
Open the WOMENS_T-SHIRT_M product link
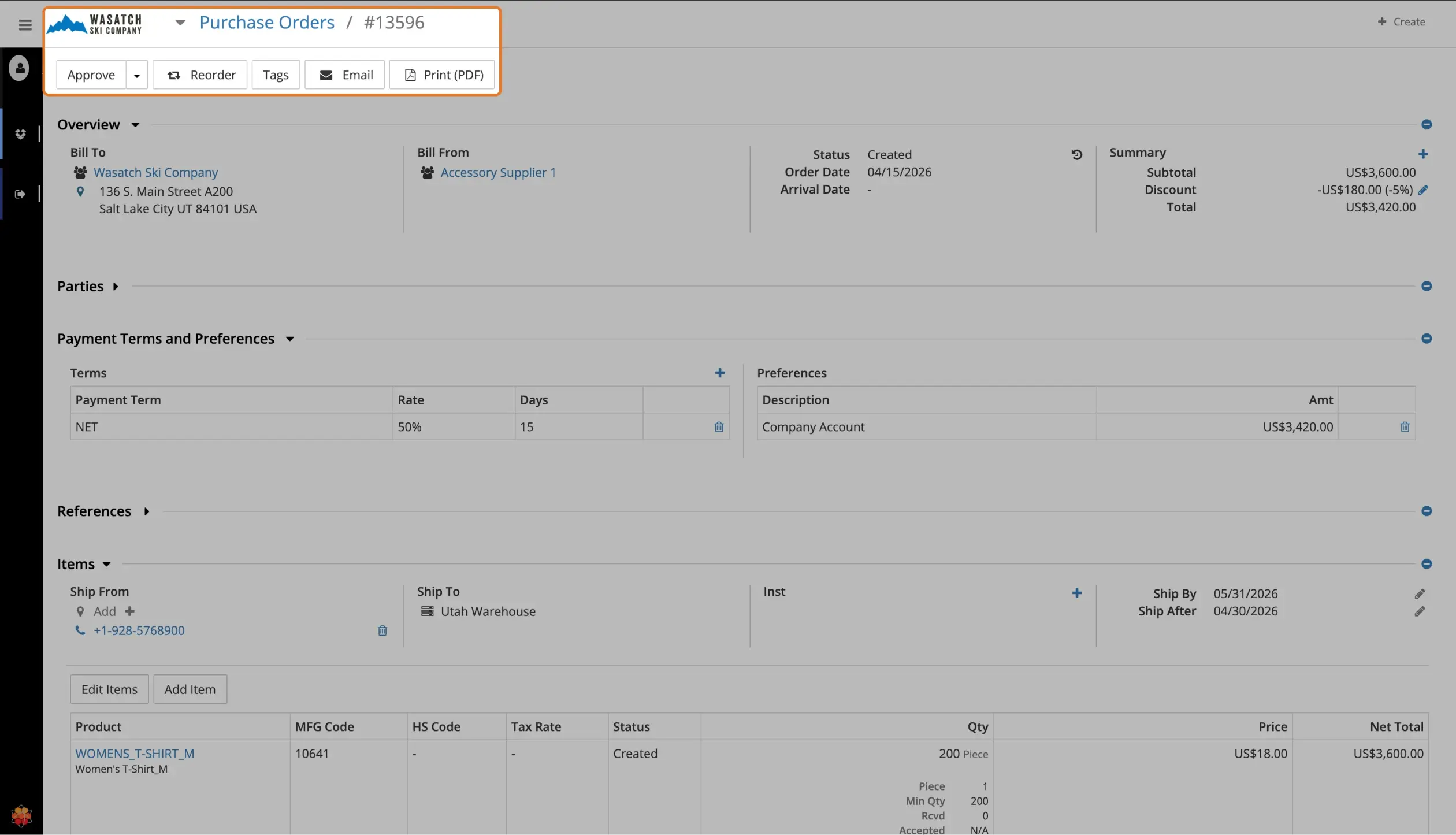[x=135, y=754]
